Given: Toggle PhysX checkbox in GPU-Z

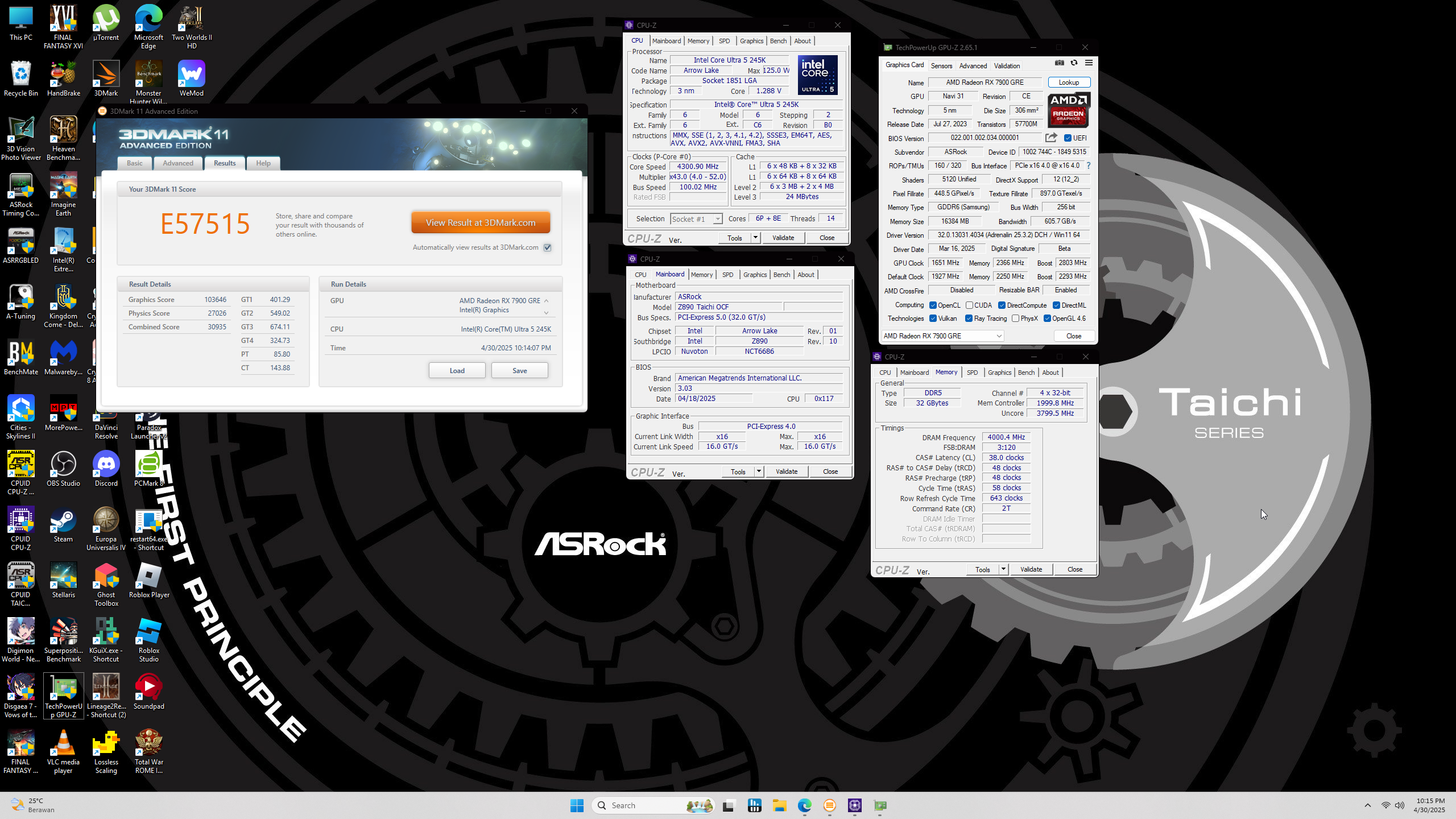Looking at the screenshot, I should coord(1015,318).
